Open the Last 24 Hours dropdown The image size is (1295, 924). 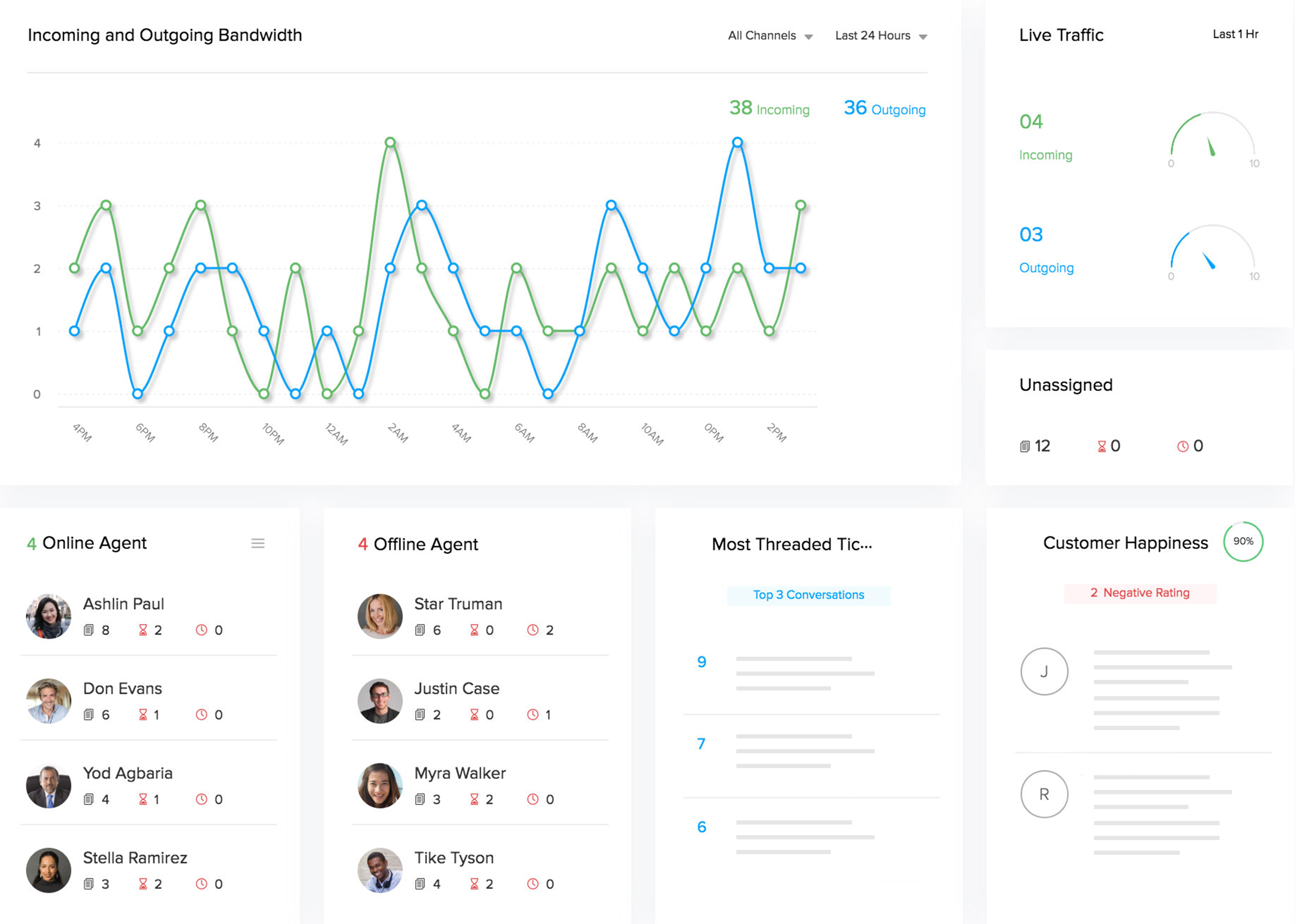pyautogui.click(x=881, y=36)
